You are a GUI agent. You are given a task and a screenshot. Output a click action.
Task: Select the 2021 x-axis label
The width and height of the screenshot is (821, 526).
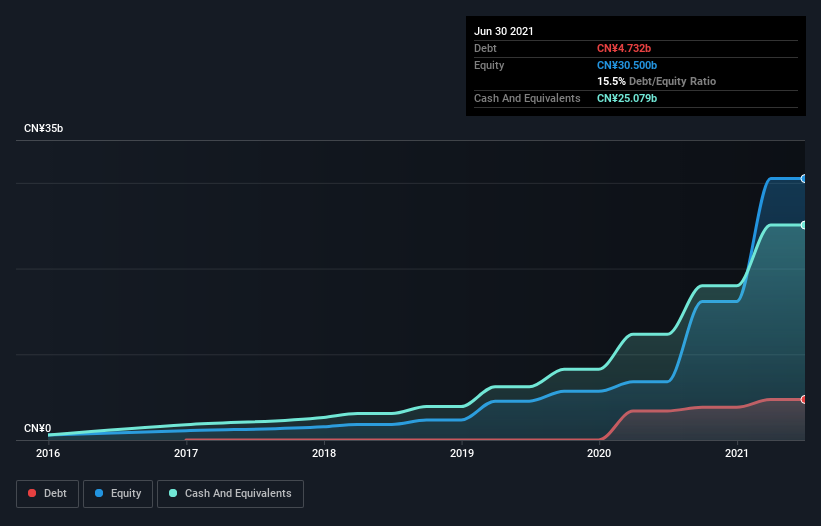pyautogui.click(x=737, y=453)
